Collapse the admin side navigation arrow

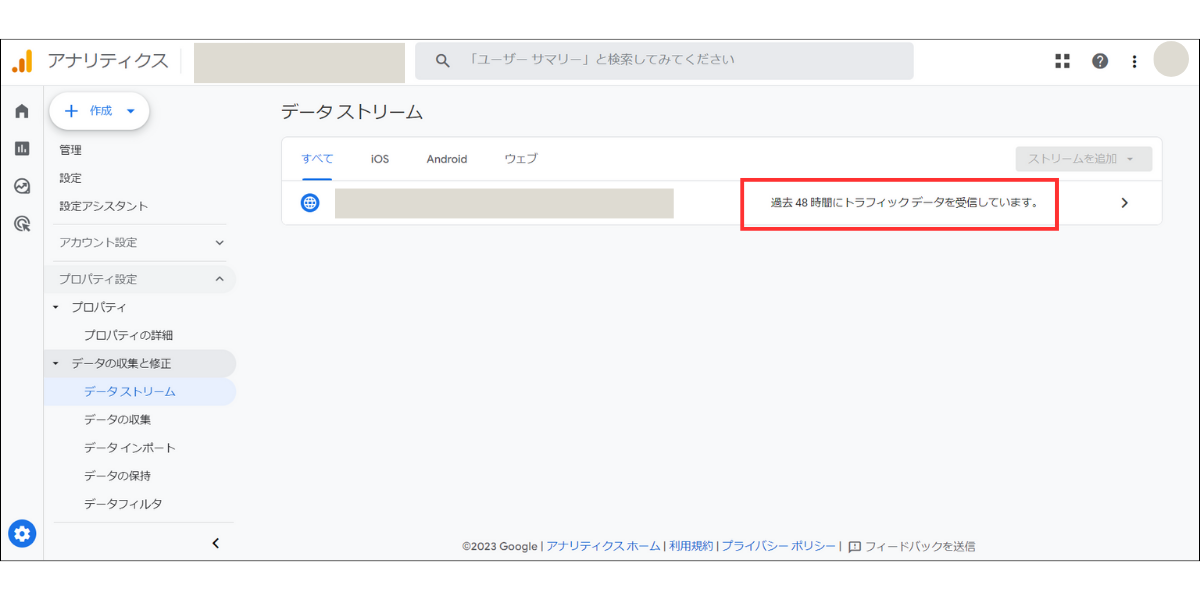[x=215, y=544]
